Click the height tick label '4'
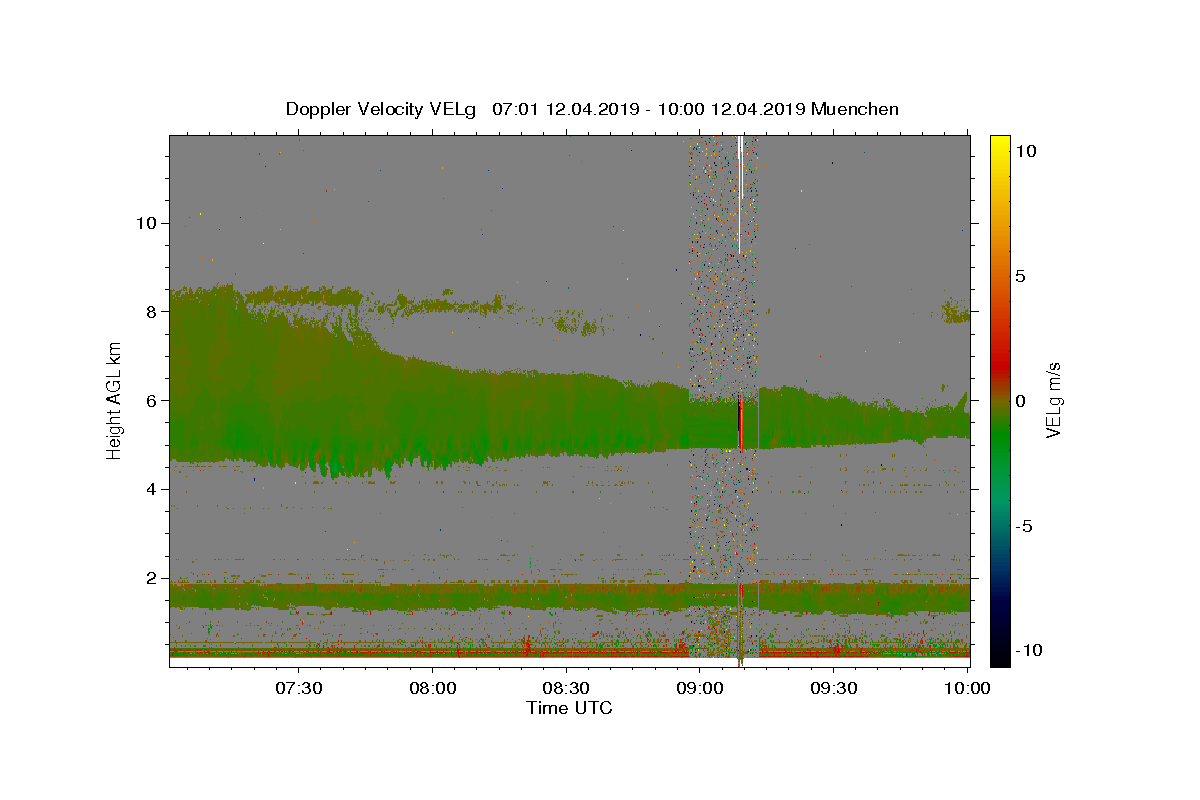This screenshot has width=1200, height=800. [x=150, y=489]
